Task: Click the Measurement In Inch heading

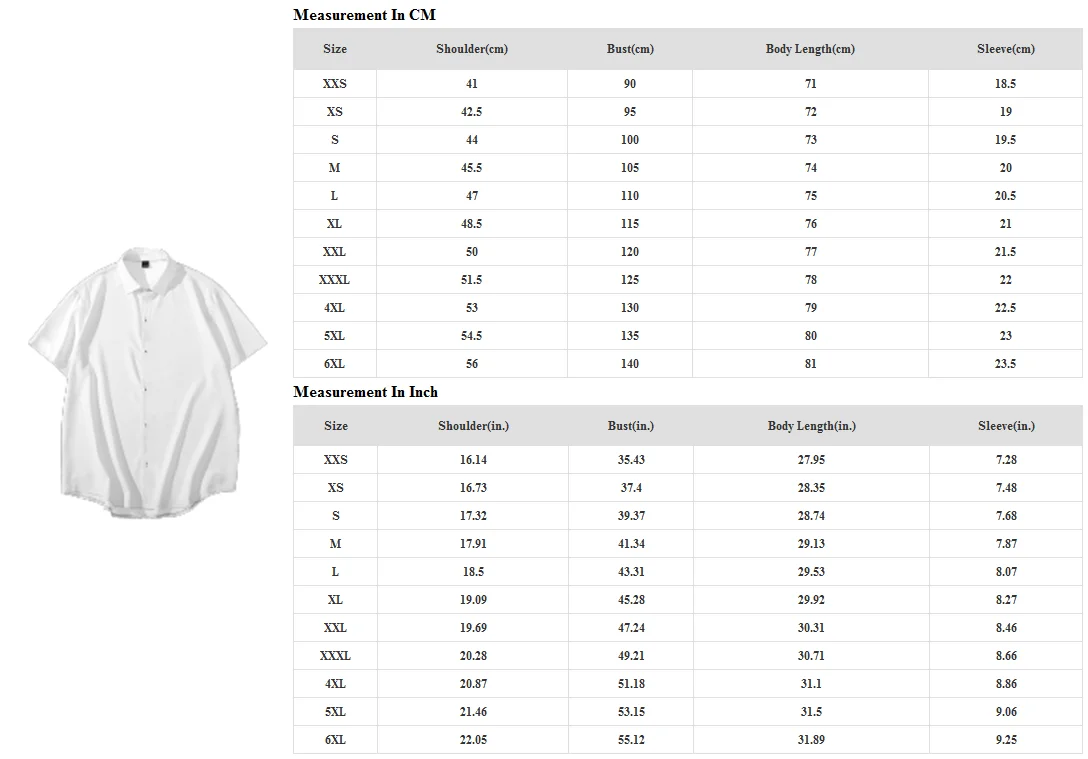Action: point(365,392)
